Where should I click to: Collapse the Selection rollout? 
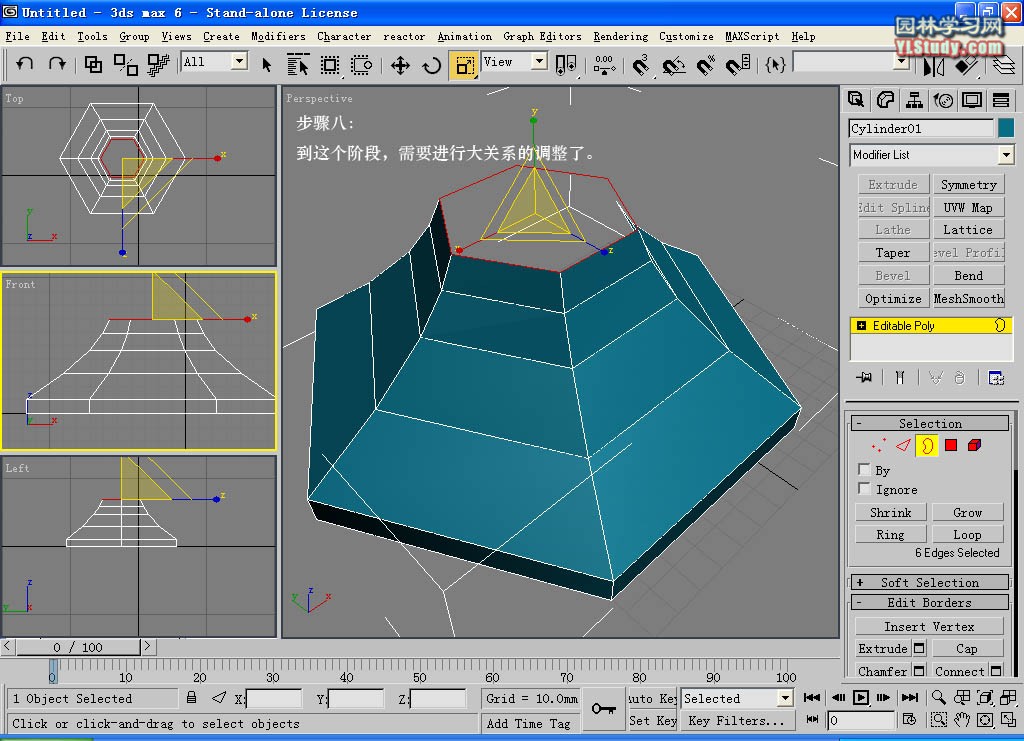pyautogui.click(x=930, y=423)
